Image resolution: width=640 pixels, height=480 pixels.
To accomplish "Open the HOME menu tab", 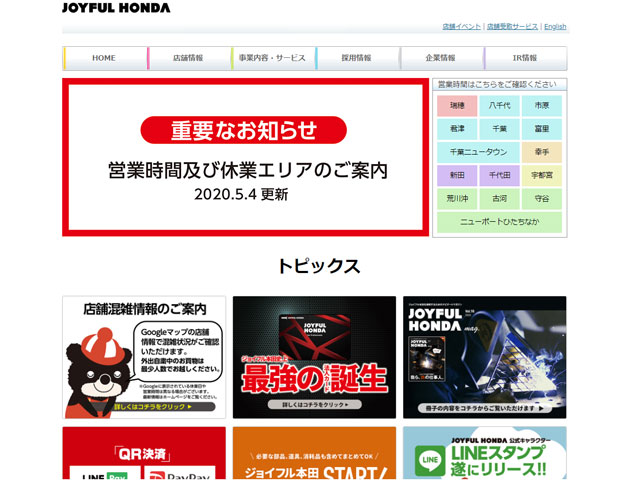I will (x=104, y=58).
